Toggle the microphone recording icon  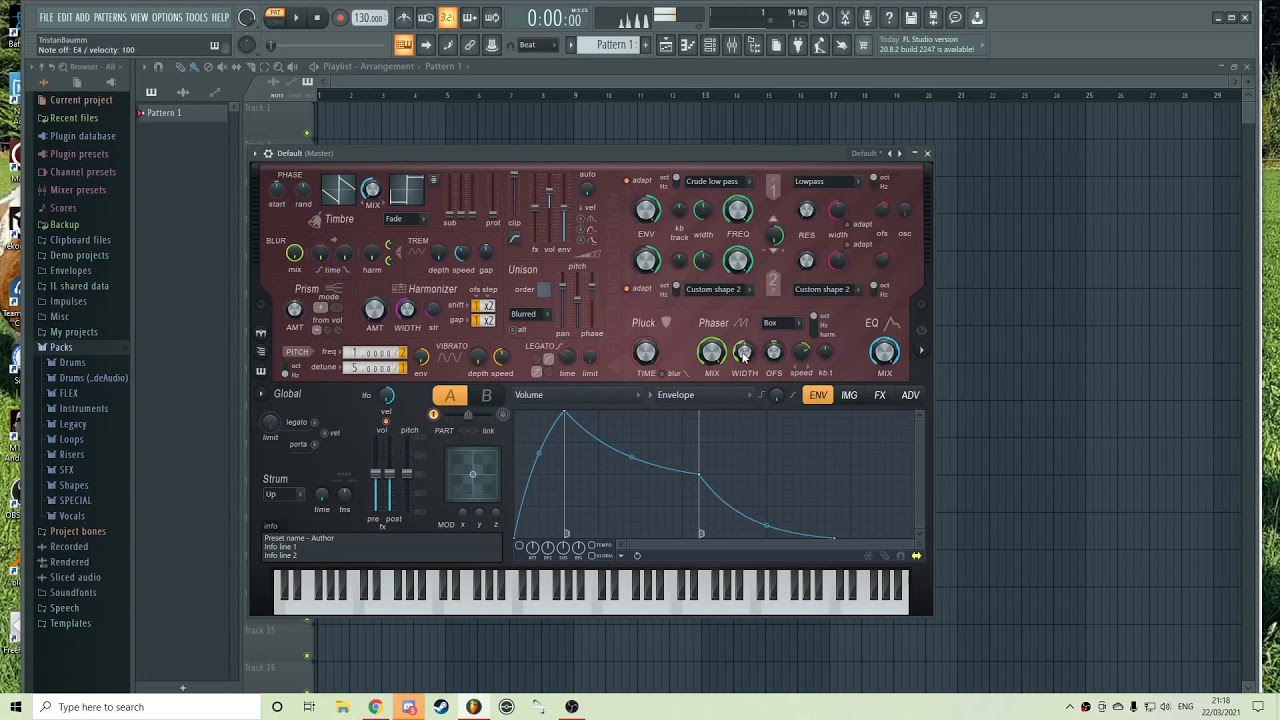coord(867,18)
